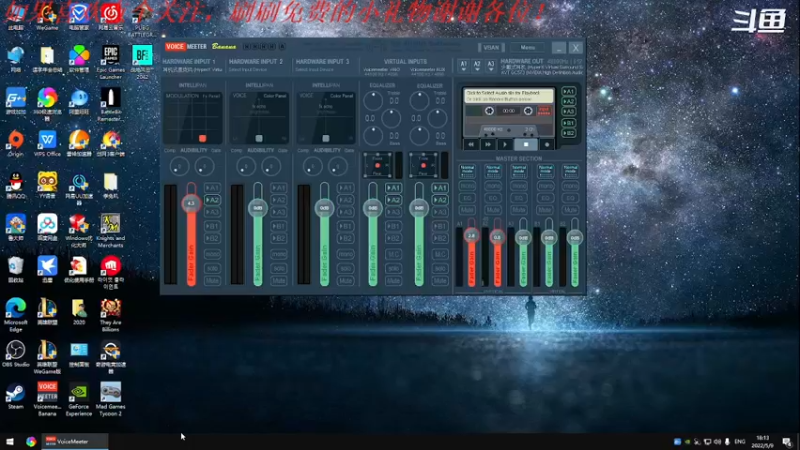Change mode selector on master bus A1
Screen dimensions: 800x450
point(467,171)
